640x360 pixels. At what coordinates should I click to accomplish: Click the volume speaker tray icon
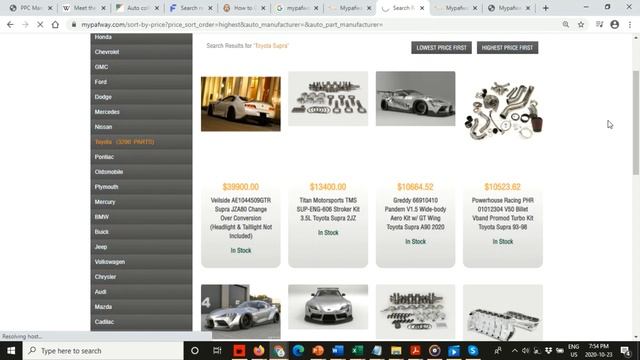point(526,351)
